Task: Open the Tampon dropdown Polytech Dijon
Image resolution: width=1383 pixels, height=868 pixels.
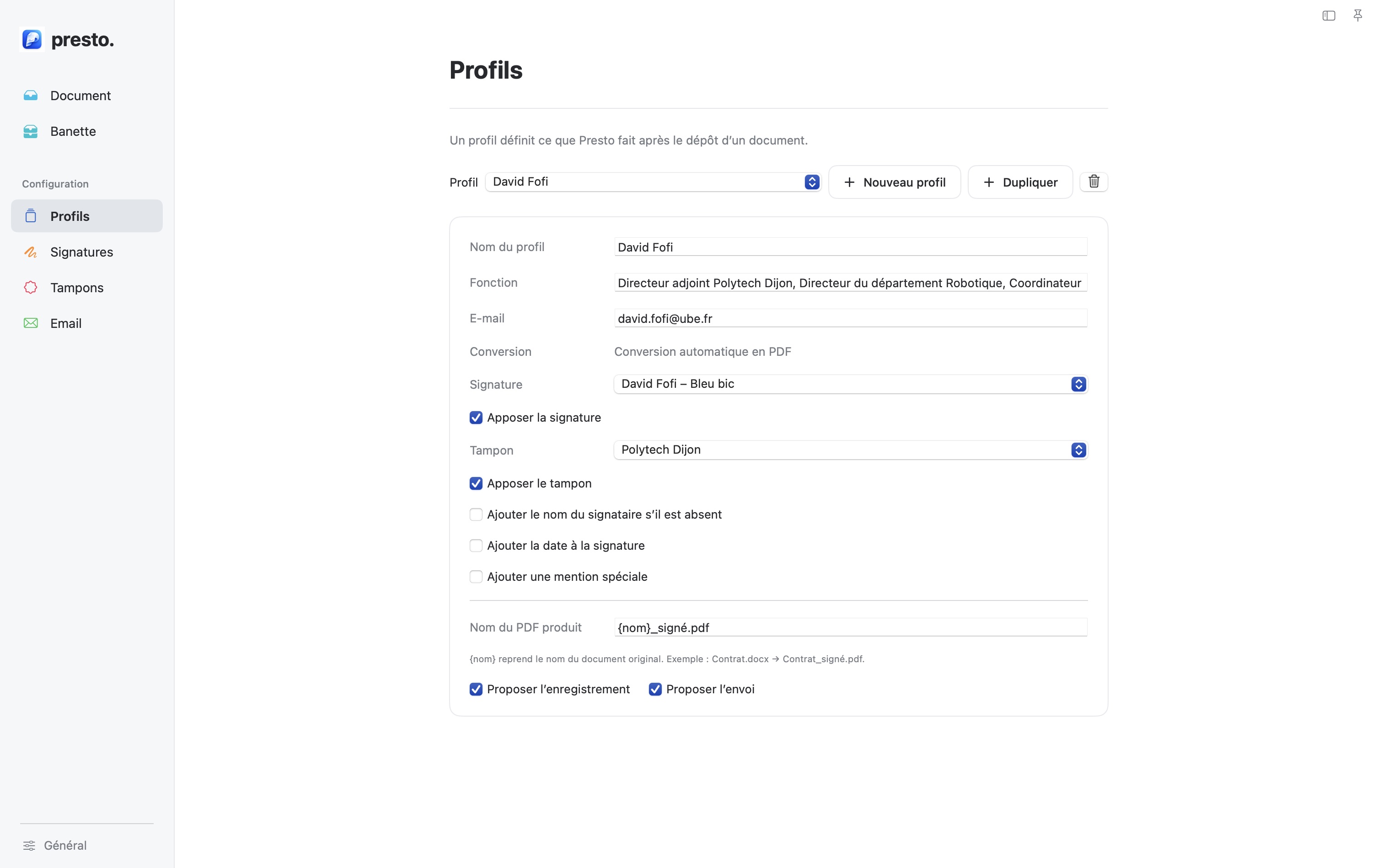Action: click(x=851, y=450)
